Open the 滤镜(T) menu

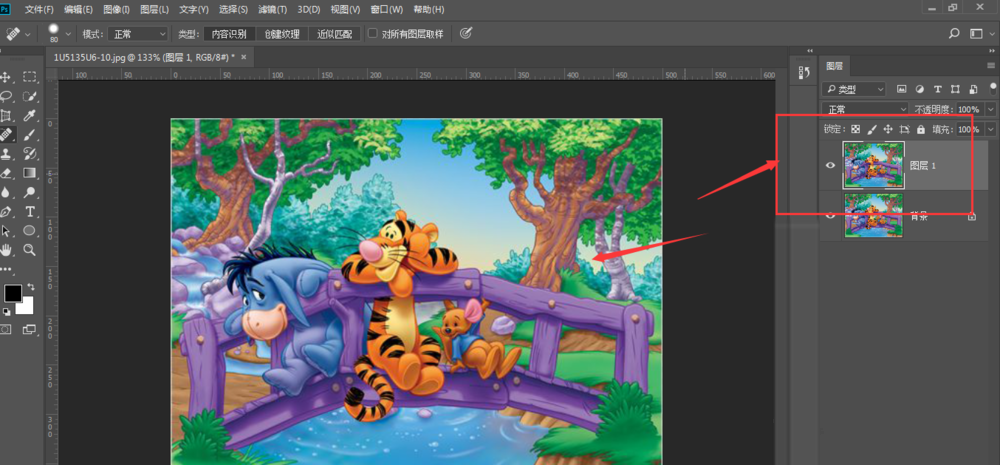click(271, 9)
